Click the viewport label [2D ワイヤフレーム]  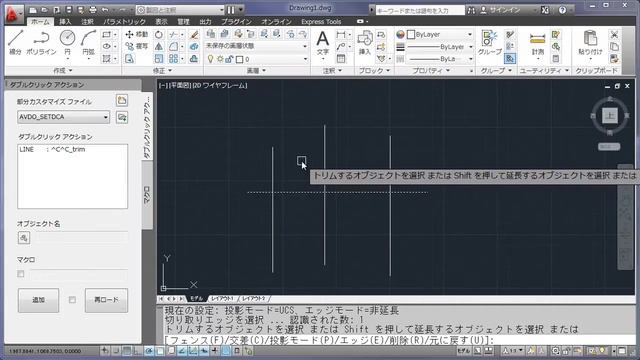[x=220, y=85]
